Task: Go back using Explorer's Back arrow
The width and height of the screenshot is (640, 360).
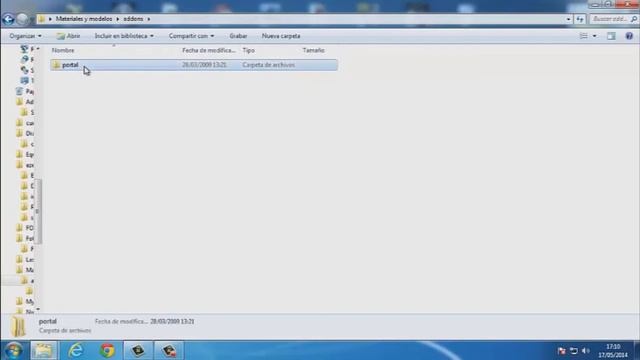Action: pyautogui.click(x=8, y=19)
